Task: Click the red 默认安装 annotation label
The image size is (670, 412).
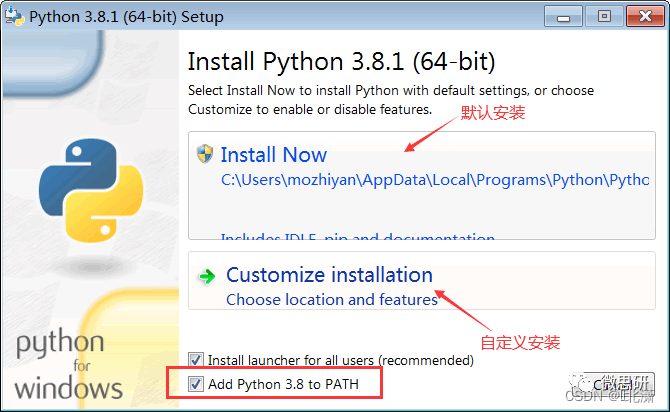Action: point(492,113)
